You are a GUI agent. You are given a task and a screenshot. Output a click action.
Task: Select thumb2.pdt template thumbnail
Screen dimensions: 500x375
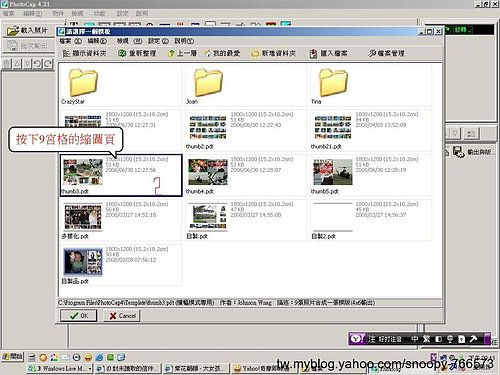[208, 127]
